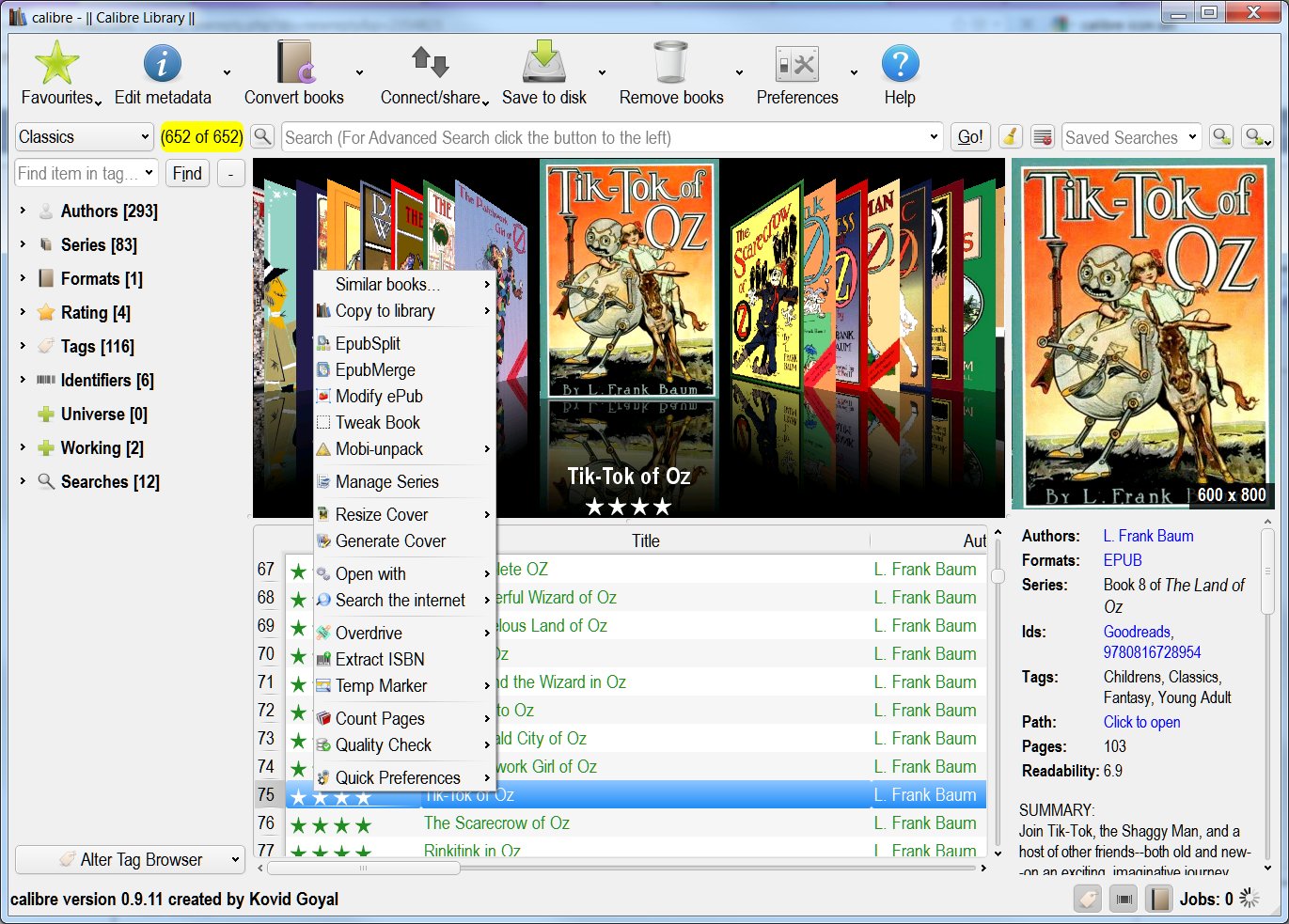This screenshot has width=1289, height=924.
Task: Choose Tweak Book in the context menu
Action: 404,423
